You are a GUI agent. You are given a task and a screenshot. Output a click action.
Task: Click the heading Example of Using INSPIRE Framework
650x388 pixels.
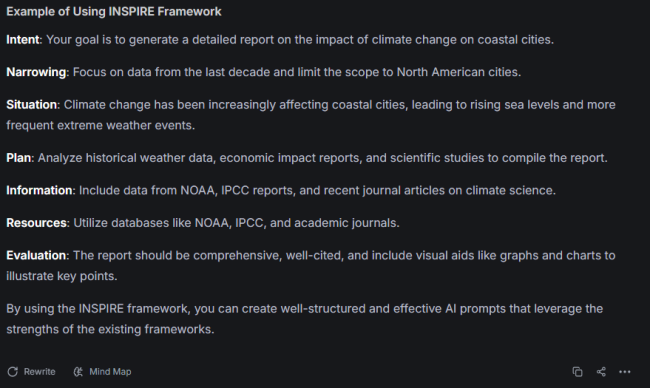click(x=114, y=12)
